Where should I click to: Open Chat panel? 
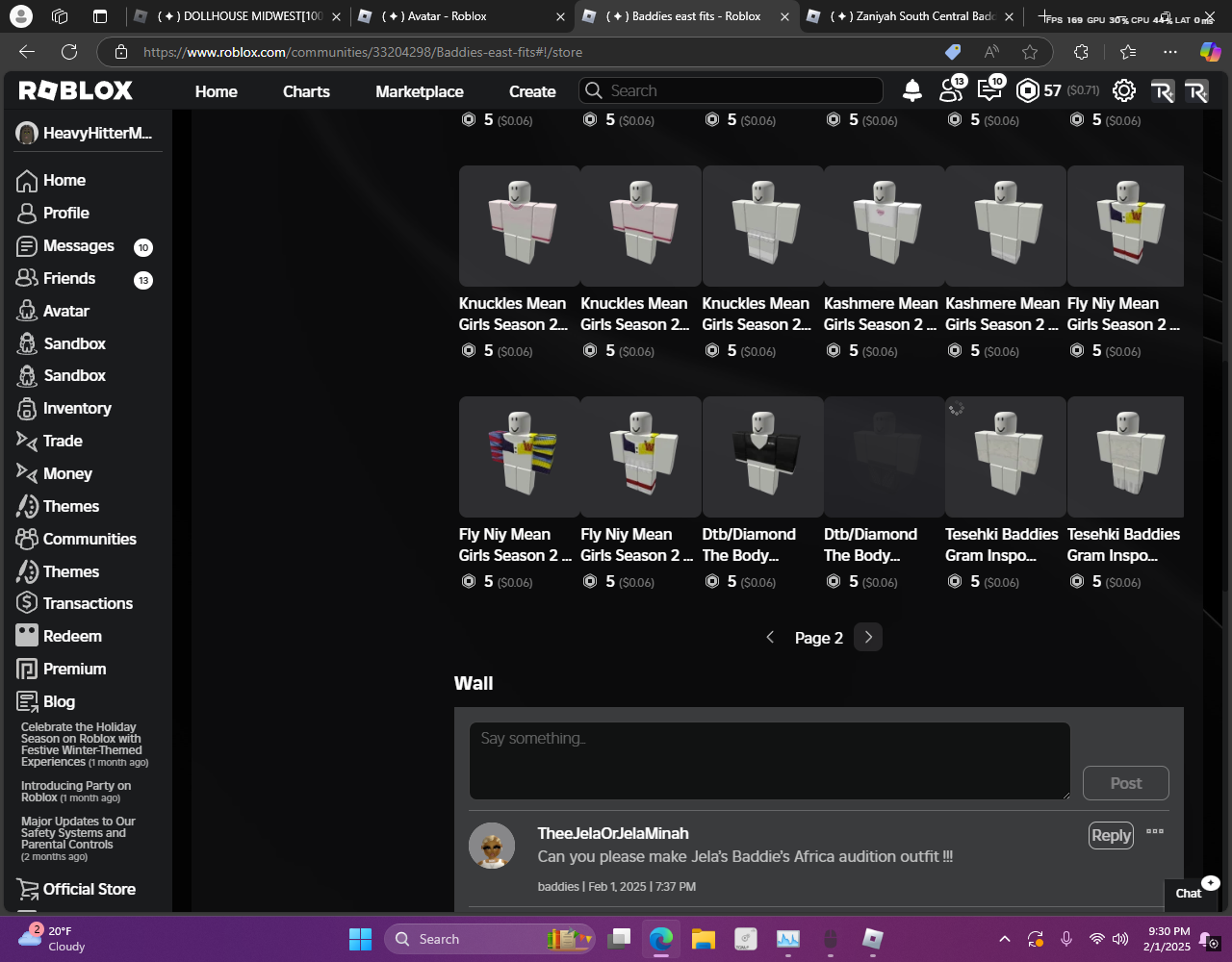click(x=1190, y=893)
